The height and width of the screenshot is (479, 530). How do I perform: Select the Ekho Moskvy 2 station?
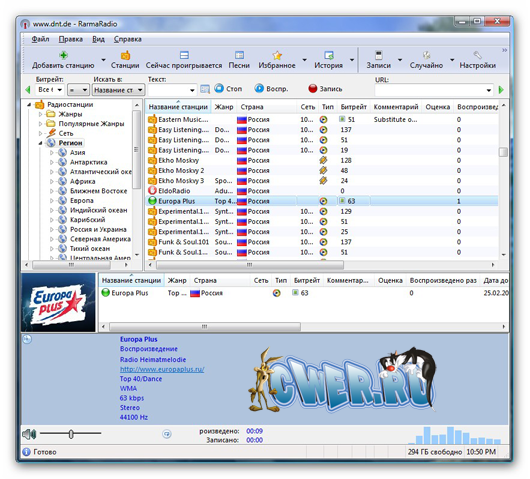coord(323,170)
